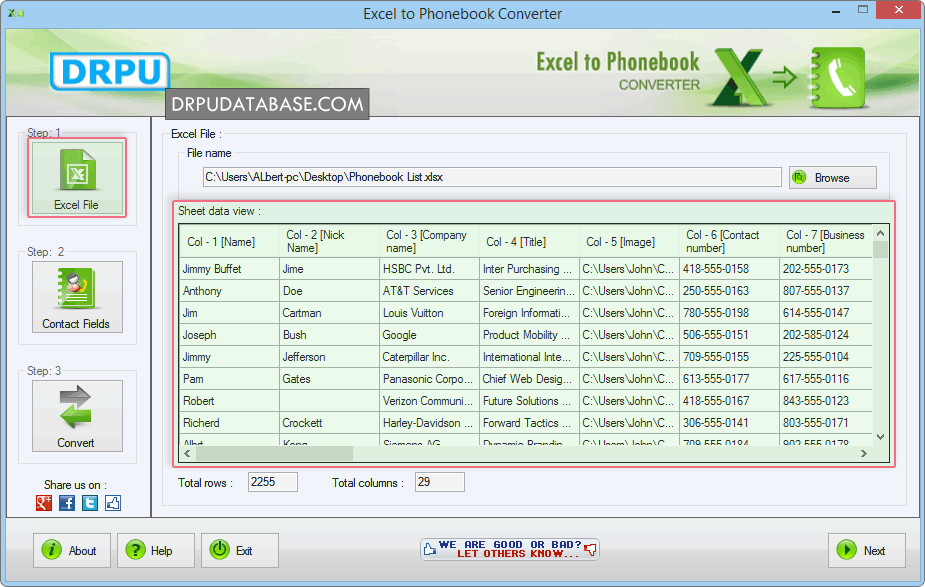Click the 'Cartman' nick name cell

click(329, 313)
